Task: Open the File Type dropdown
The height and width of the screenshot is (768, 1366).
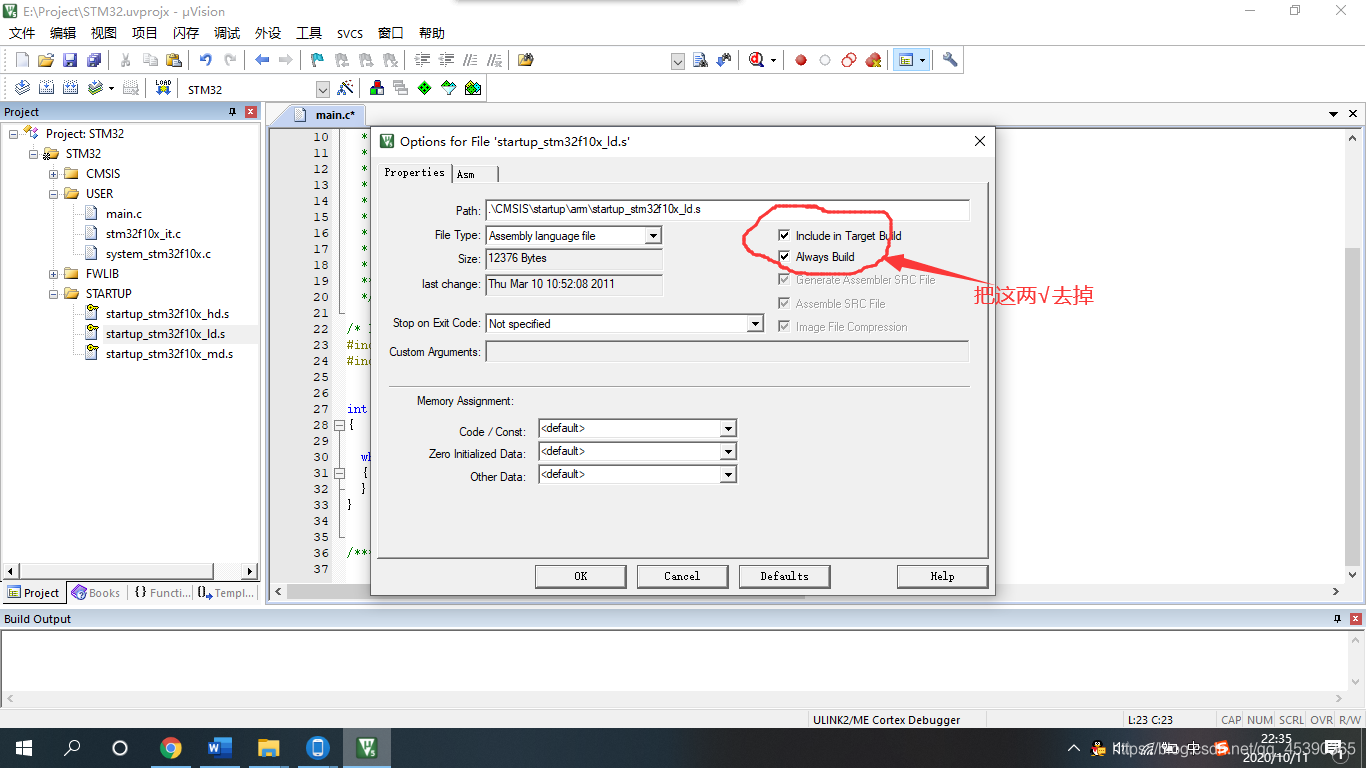Action: (x=653, y=236)
